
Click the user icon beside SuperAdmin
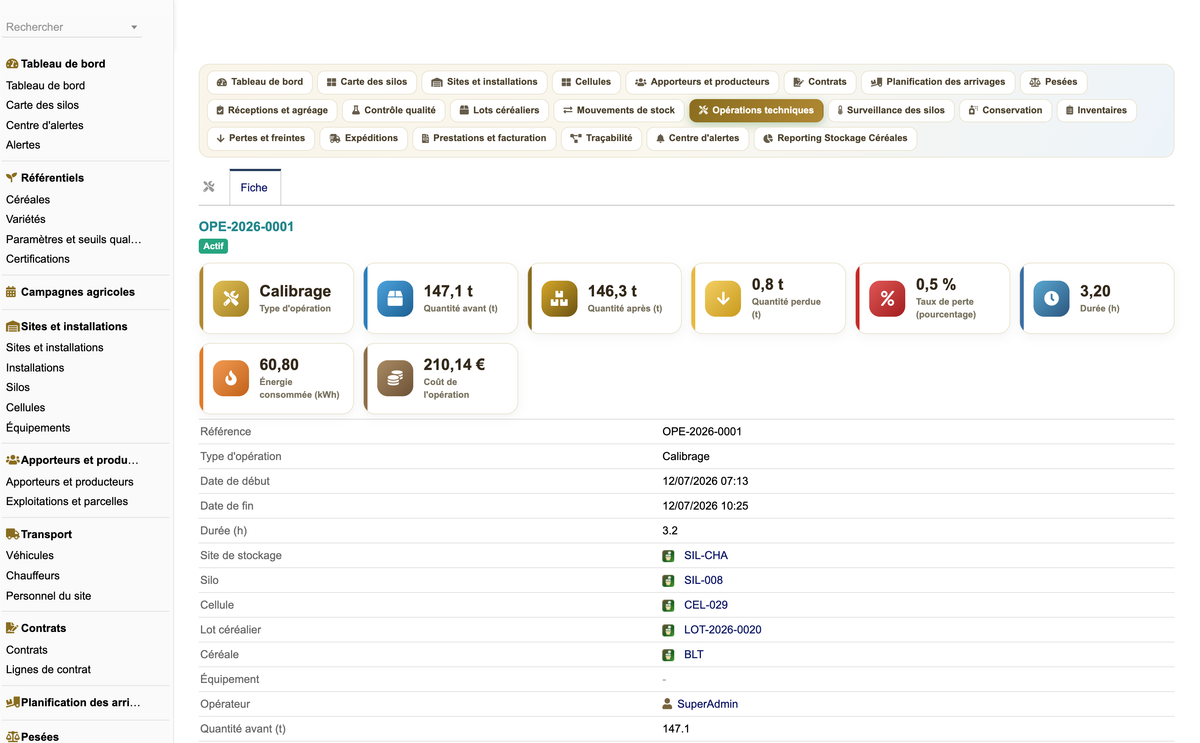(x=667, y=704)
